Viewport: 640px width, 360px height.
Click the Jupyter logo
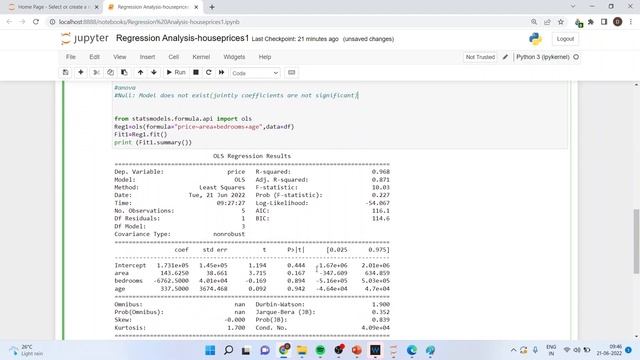tap(85, 38)
